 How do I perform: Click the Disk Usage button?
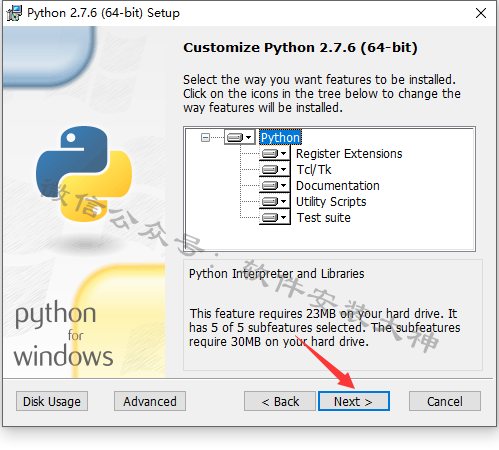tap(52, 401)
